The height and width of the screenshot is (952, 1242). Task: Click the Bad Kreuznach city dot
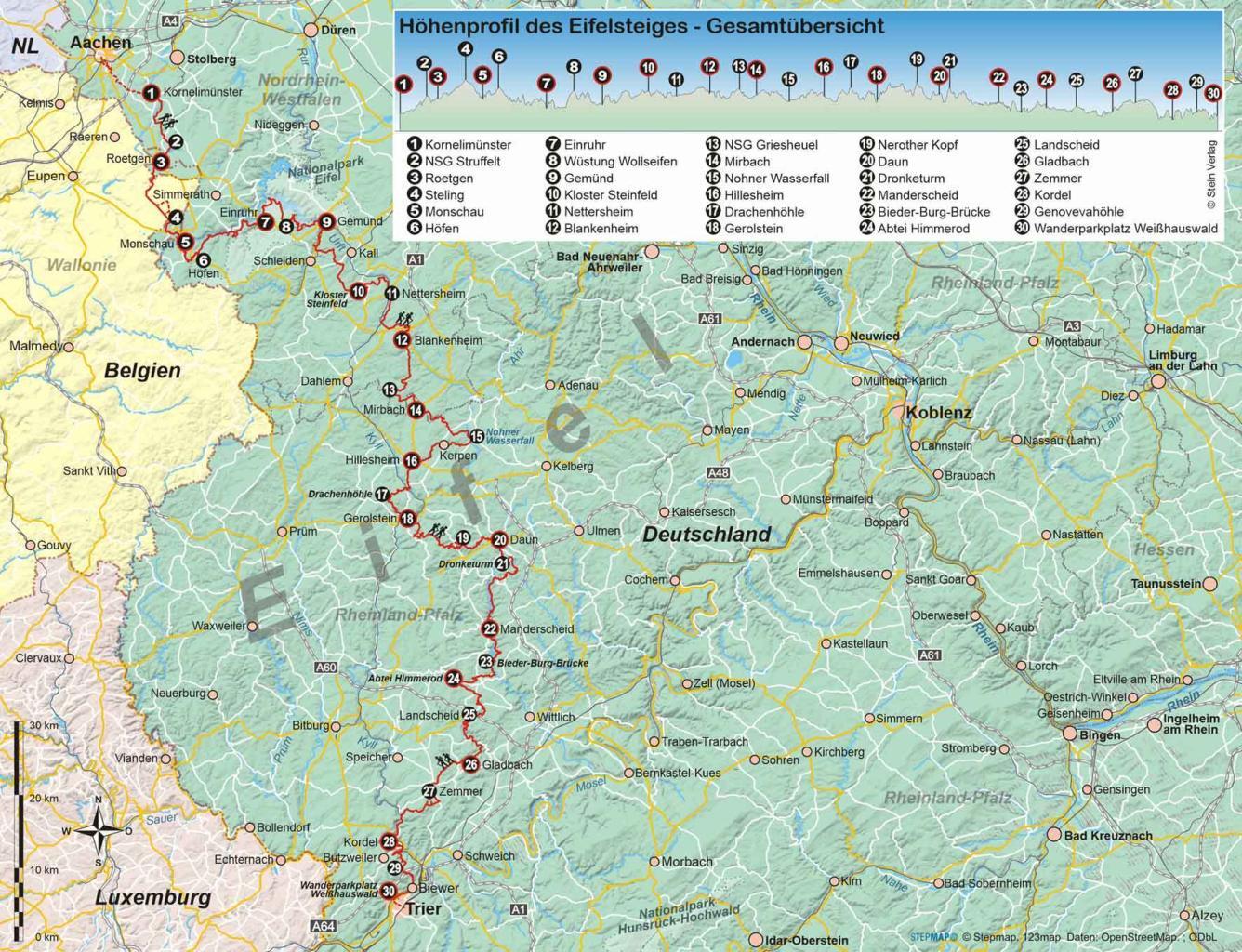tap(1053, 835)
